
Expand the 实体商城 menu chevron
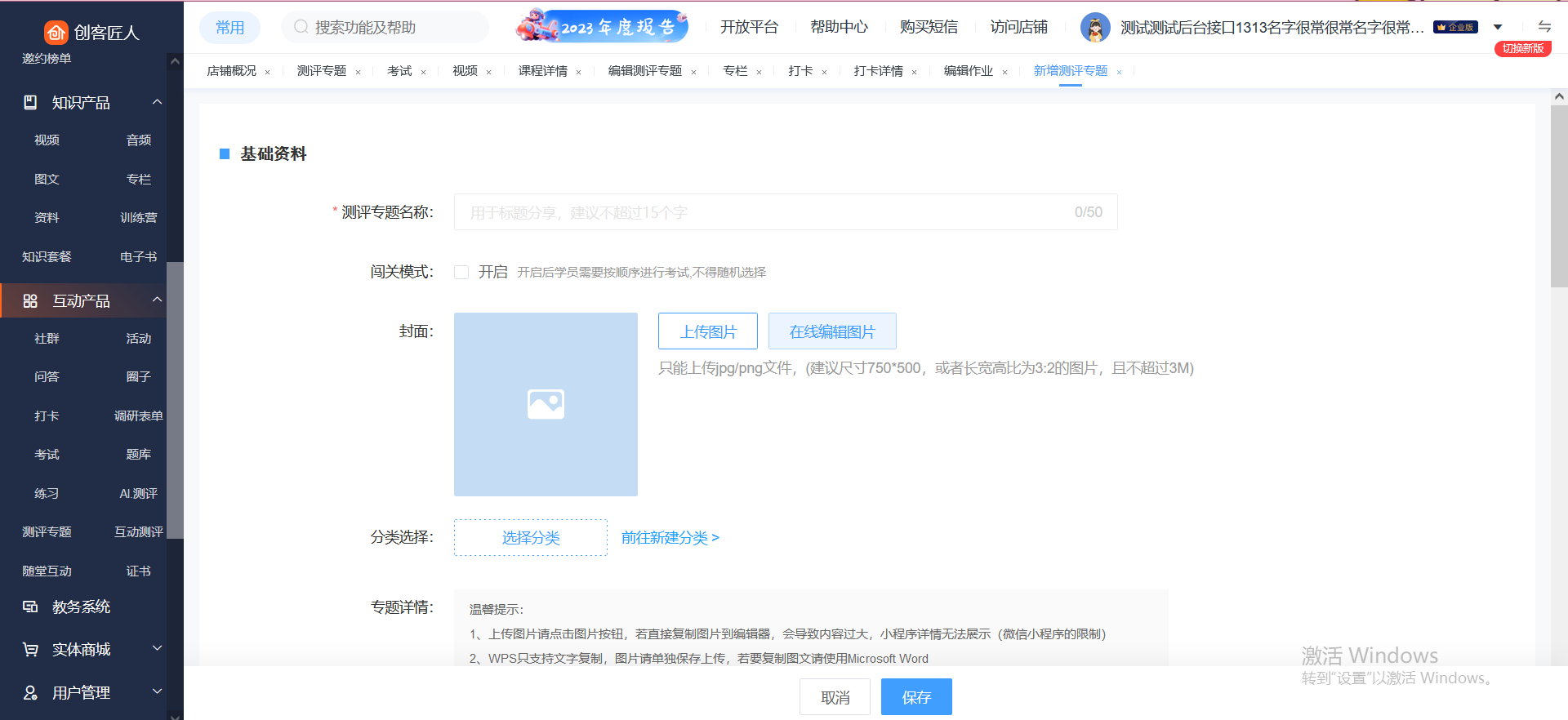coord(157,648)
